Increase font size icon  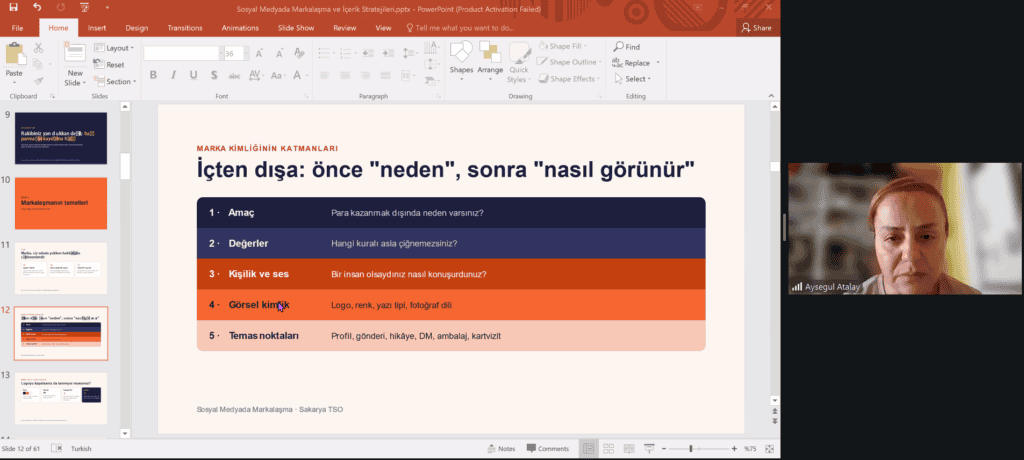(259, 54)
